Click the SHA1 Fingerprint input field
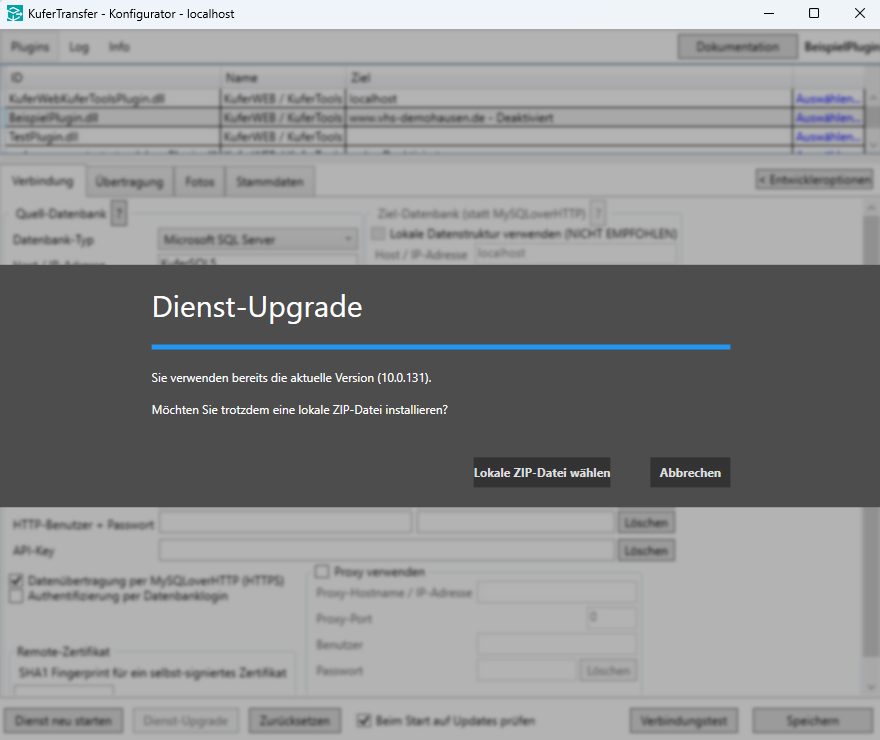This screenshot has height=740, width=880. coord(64,690)
